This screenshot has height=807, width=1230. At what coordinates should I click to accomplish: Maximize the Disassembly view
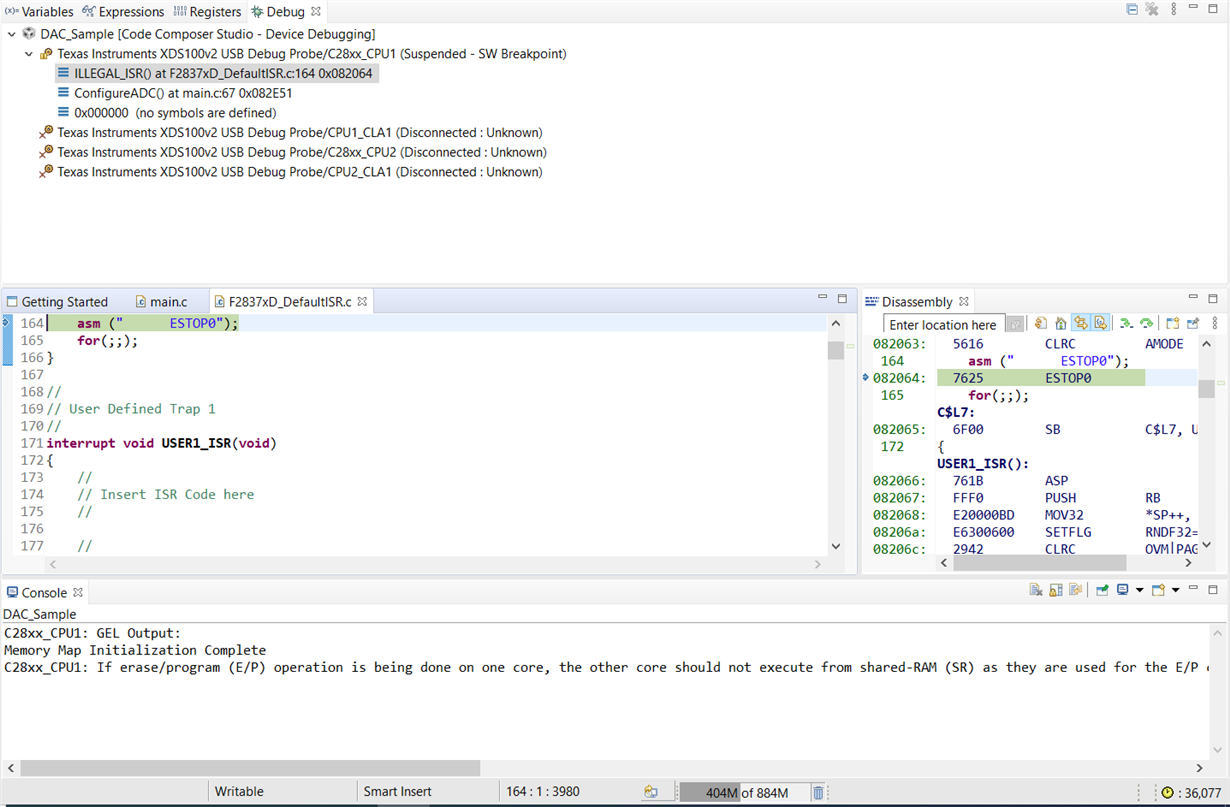point(1213,298)
